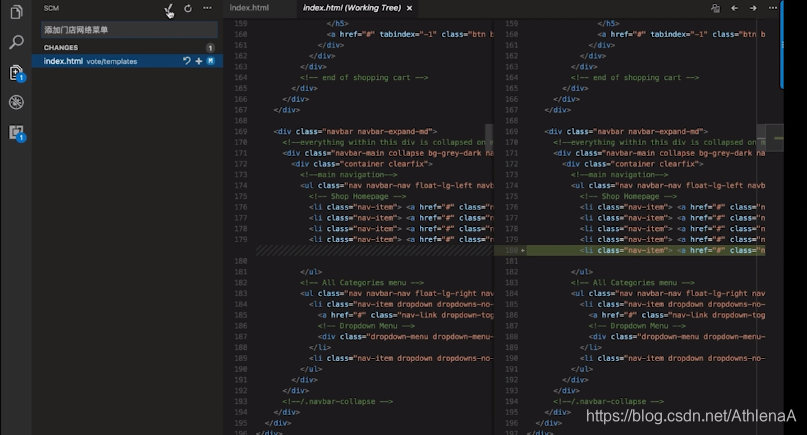Click the 'main navigation' comment in left pane
Image resolution: width=807 pixels, height=435 pixels.
tap(348, 175)
